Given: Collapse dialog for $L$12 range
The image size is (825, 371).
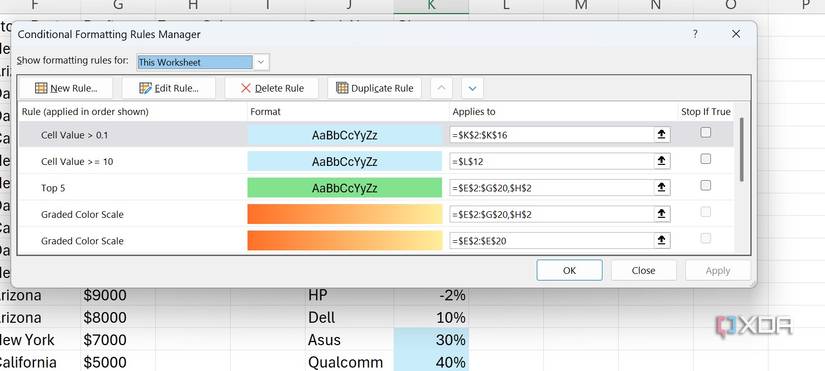Looking at the screenshot, I should coord(661,161).
